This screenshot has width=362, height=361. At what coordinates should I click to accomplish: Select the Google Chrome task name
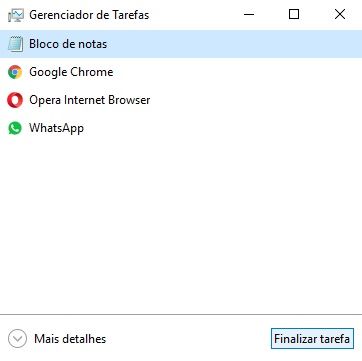point(71,72)
